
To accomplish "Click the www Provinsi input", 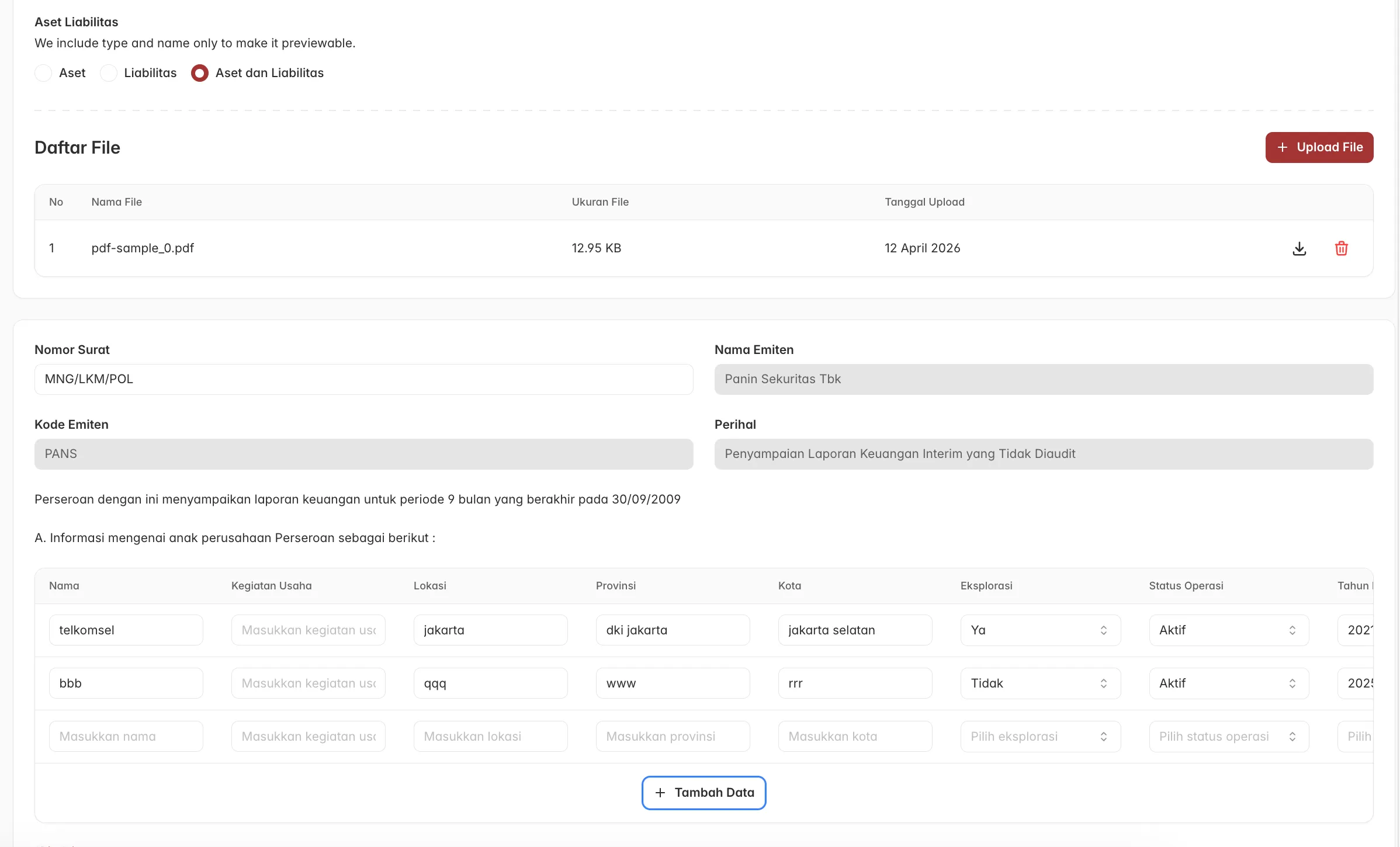I will tap(673, 683).
